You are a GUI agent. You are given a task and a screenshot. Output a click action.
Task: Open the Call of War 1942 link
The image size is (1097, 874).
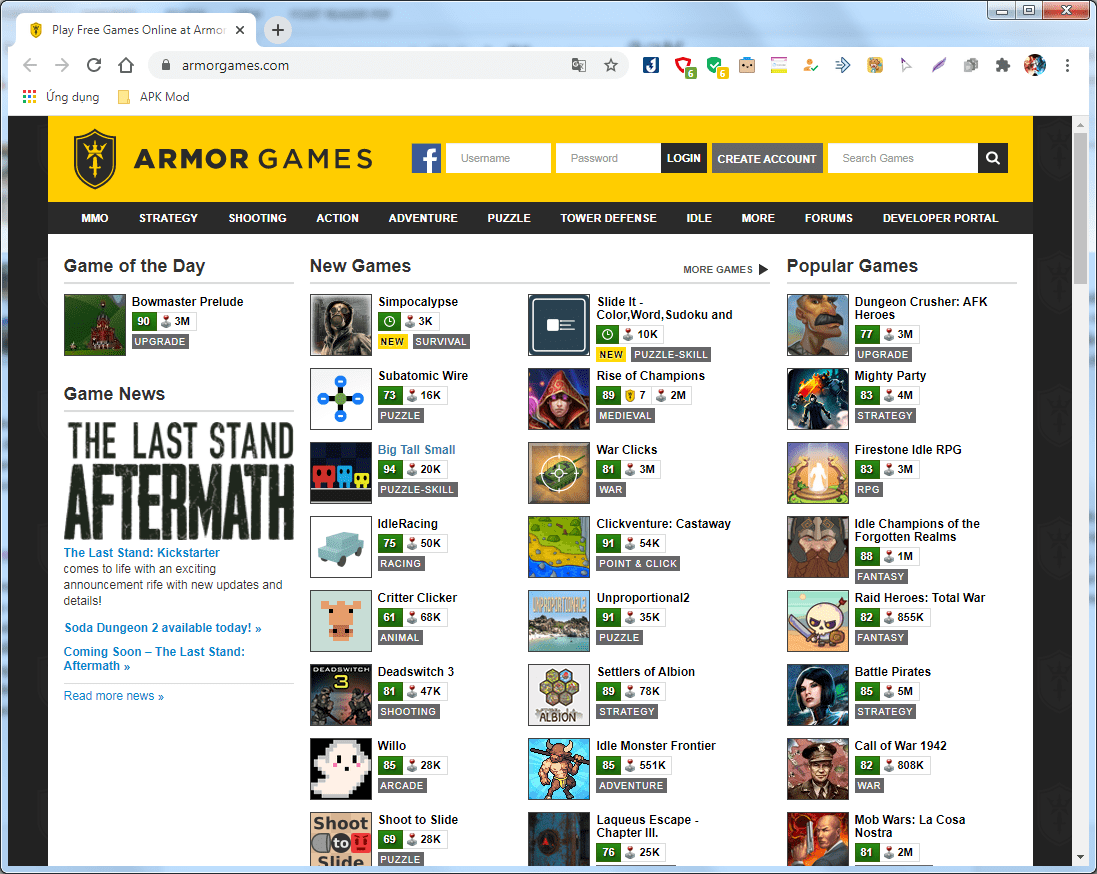point(900,745)
